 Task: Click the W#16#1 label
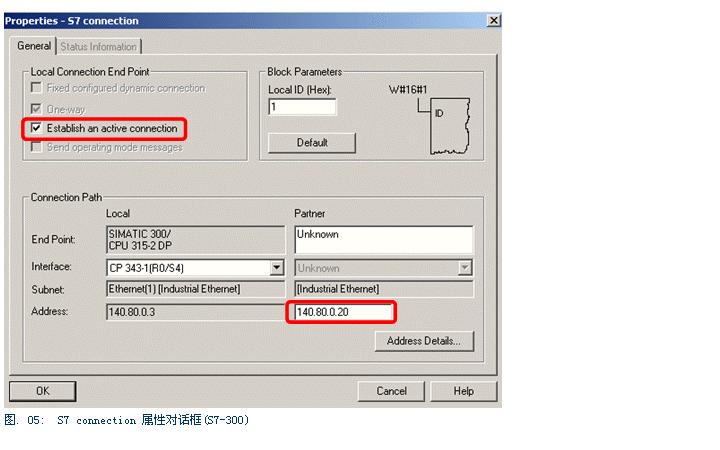(x=408, y=90)
